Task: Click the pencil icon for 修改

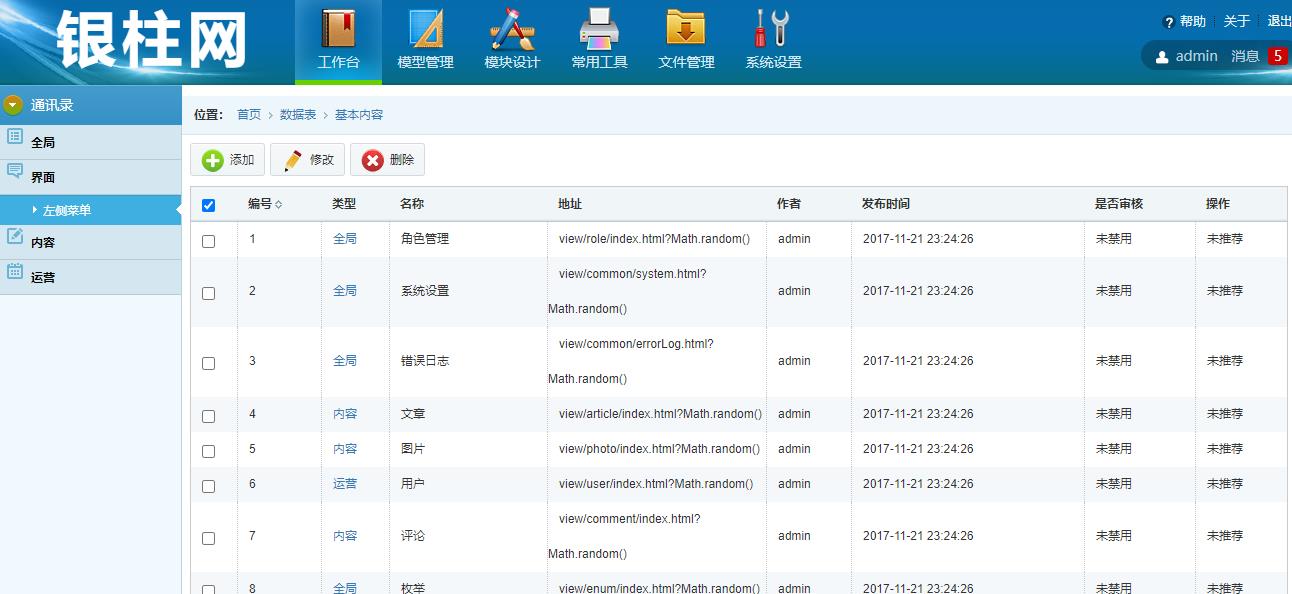Action: pos(293,160)
